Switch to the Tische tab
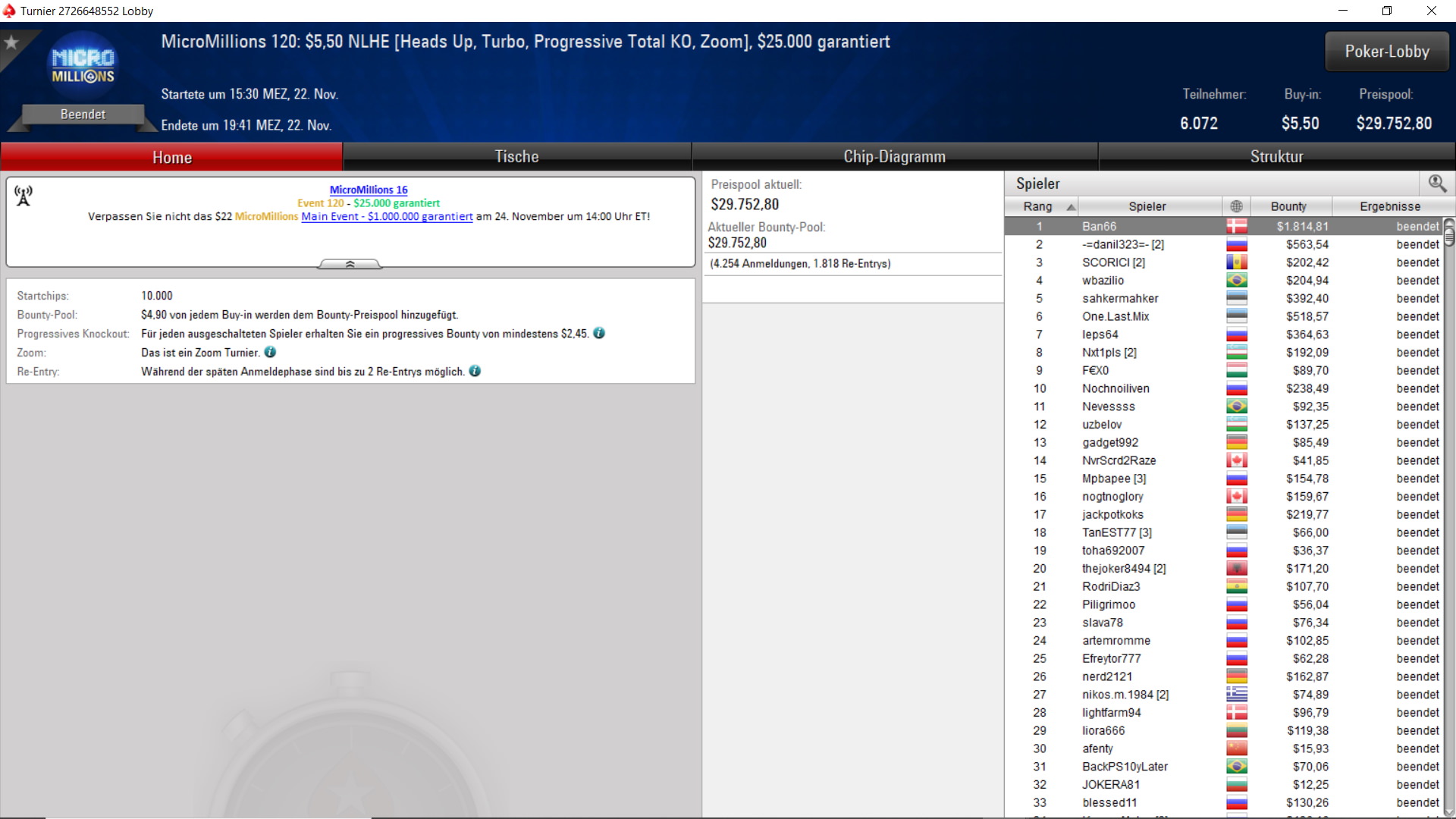 pyautogui.click(x=516, y=157)
